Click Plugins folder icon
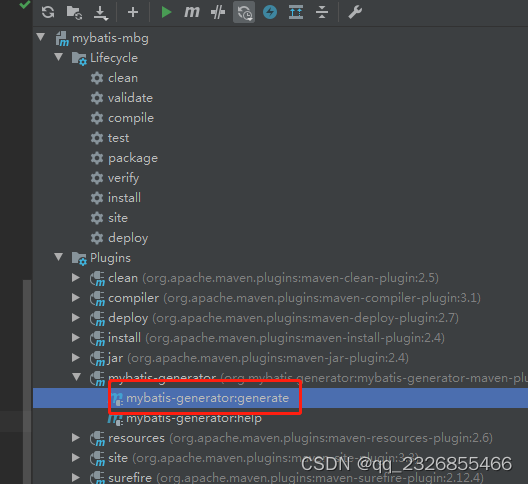Viewport: 528px width, 484px height. [79, 258]
